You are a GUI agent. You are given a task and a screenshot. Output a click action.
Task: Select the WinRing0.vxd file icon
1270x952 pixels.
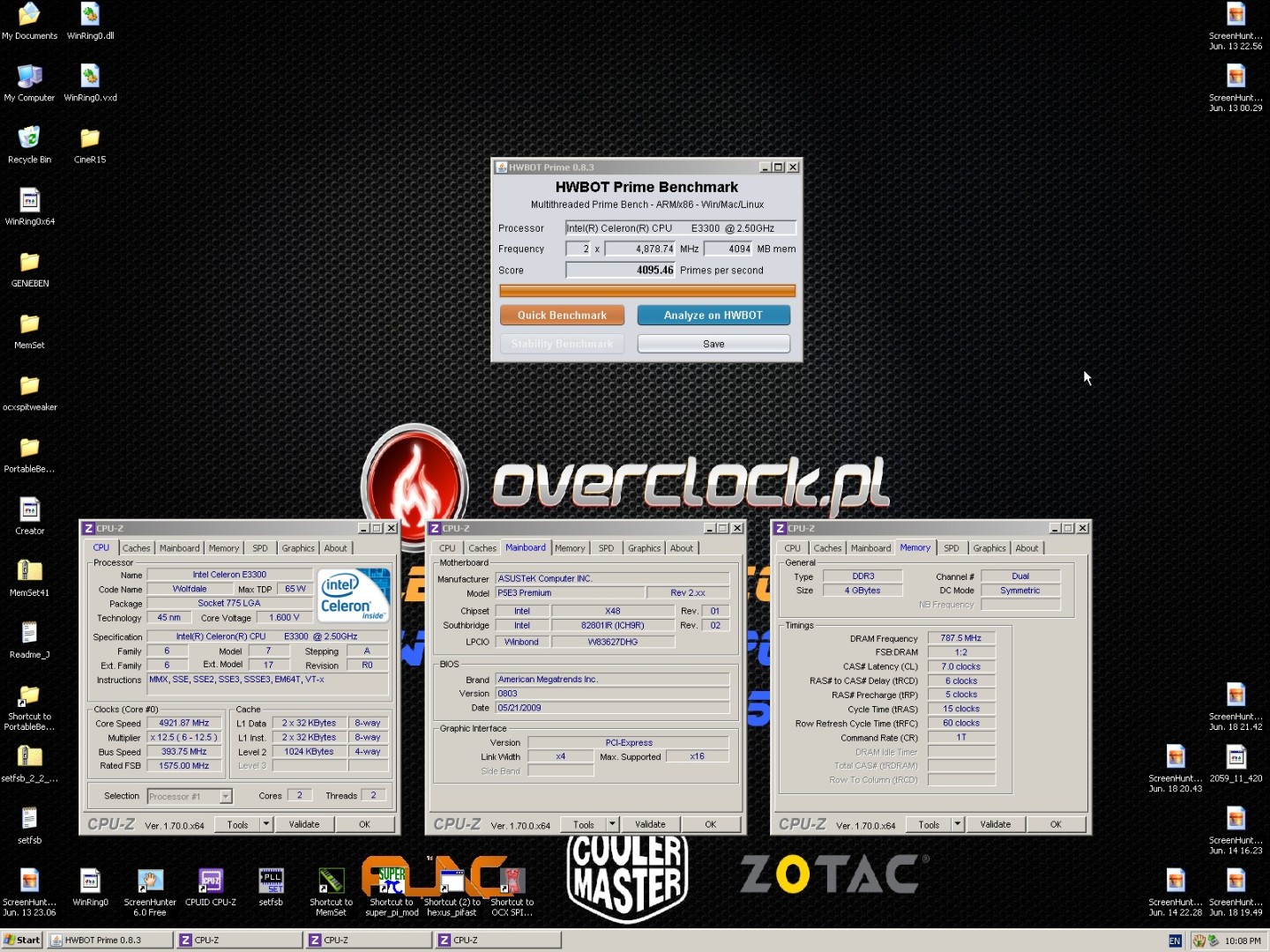[90, 83]
